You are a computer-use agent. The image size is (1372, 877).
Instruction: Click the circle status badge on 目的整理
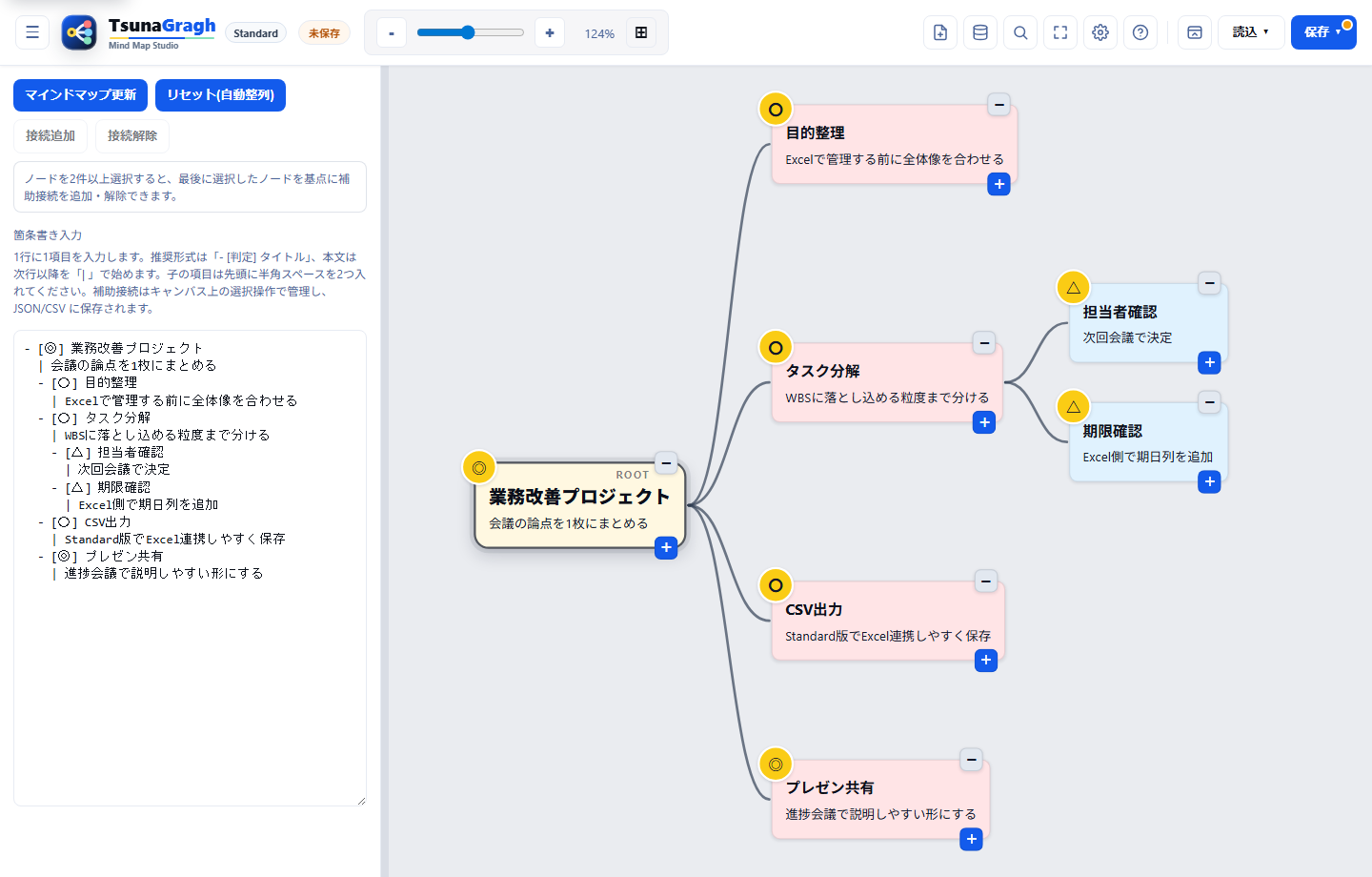click(776, 110)
